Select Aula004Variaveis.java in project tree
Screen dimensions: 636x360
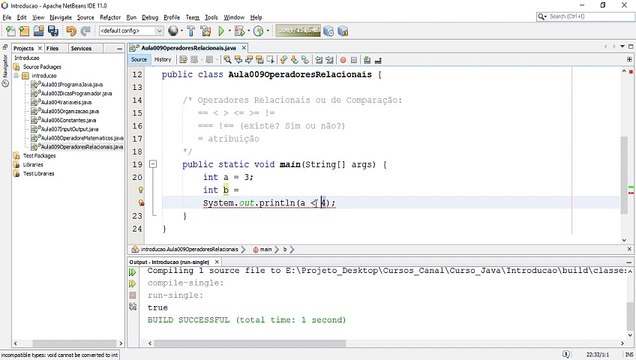click(x=66, y=103)
